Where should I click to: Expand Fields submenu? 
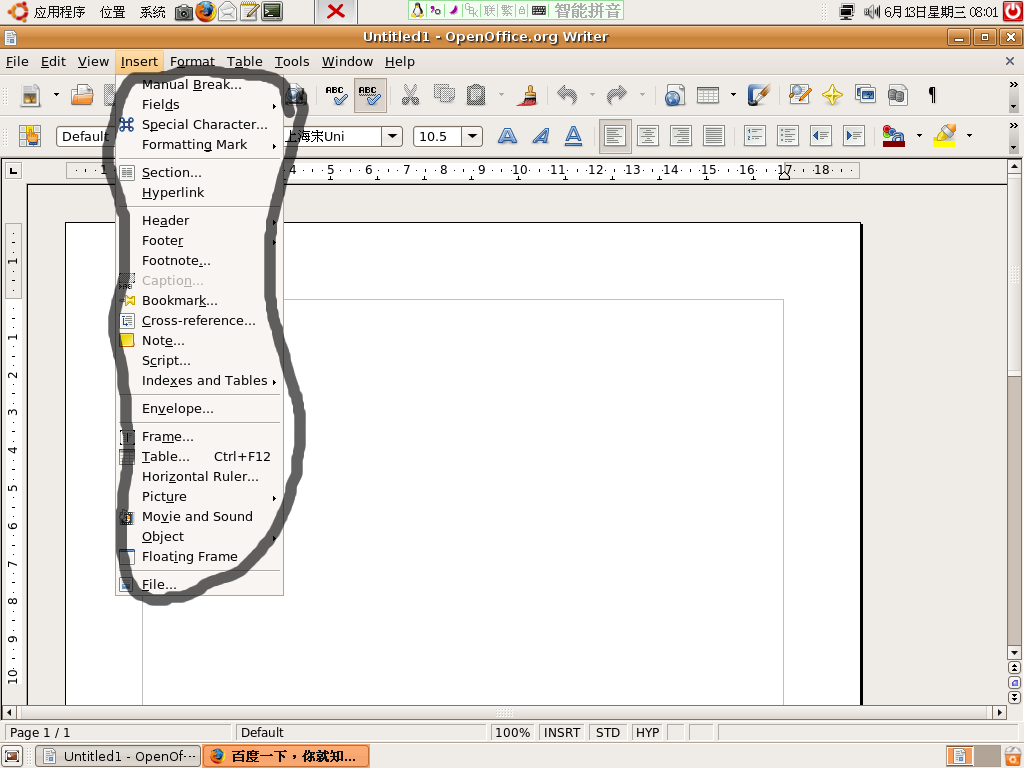pos(200,104)
